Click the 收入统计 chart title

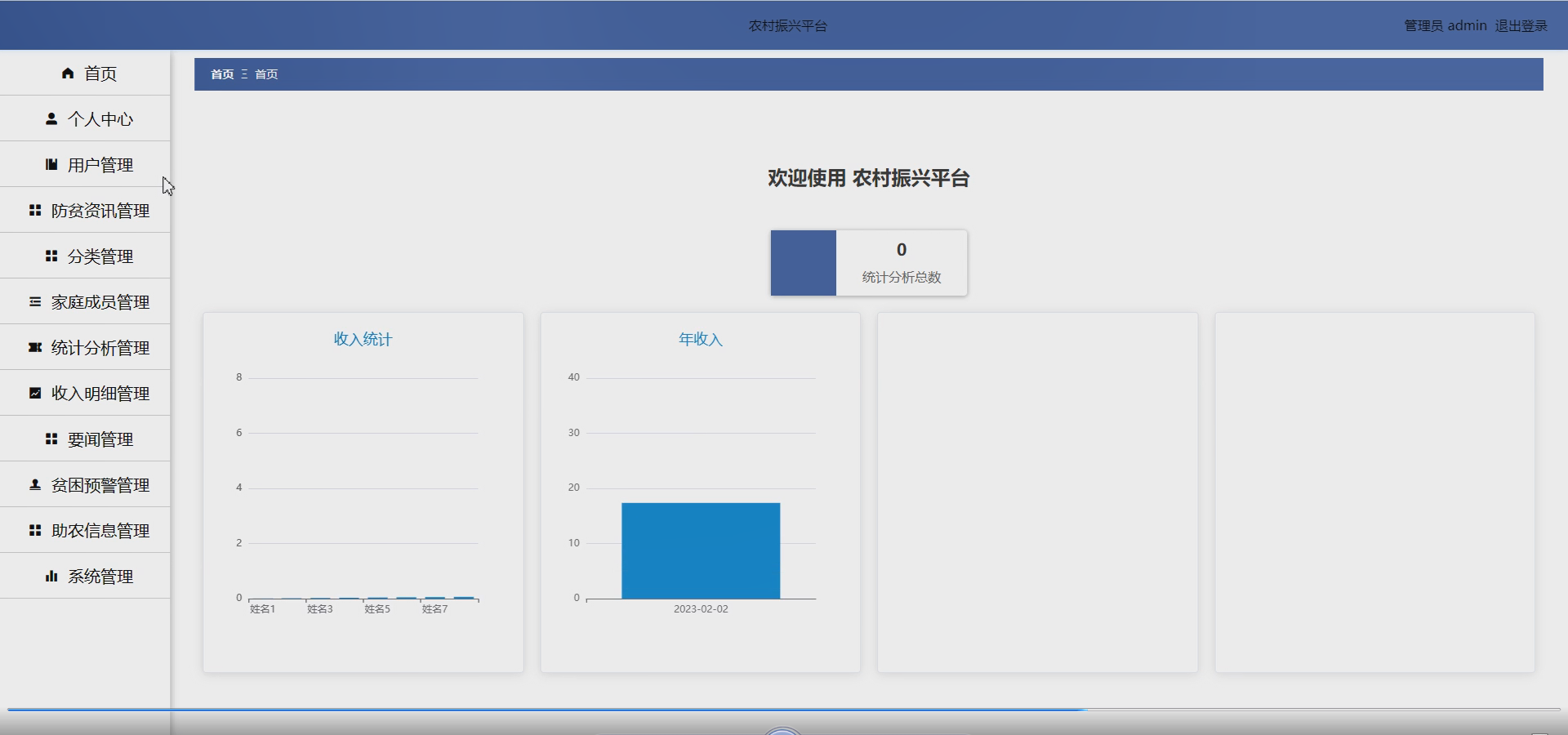(x=363, y=340)
